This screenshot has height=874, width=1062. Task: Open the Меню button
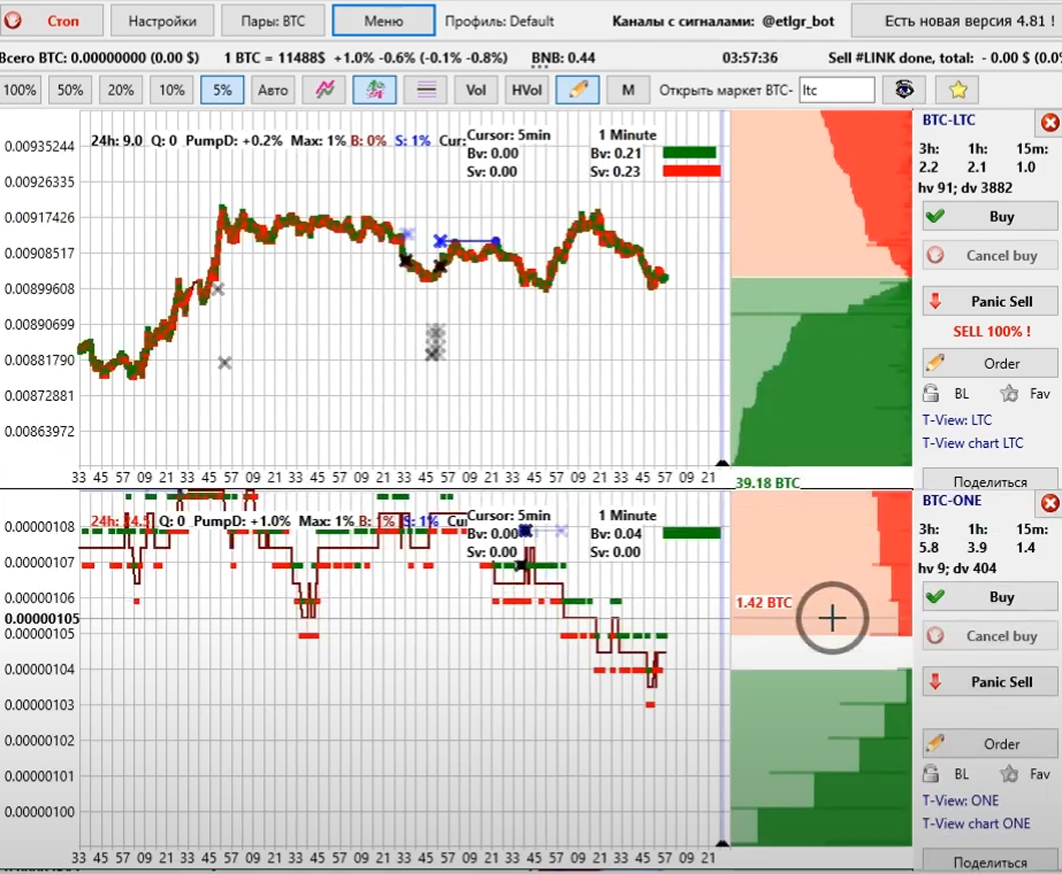[383, 20]
